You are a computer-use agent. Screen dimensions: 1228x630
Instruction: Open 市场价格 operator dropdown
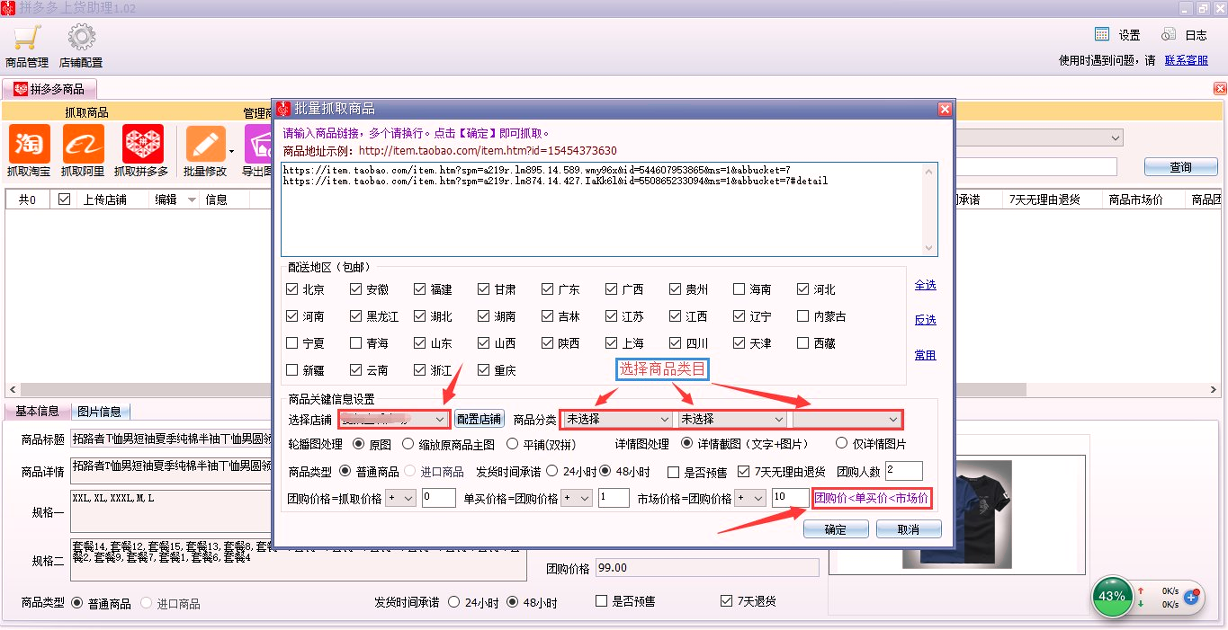click(x=750, y=498)
